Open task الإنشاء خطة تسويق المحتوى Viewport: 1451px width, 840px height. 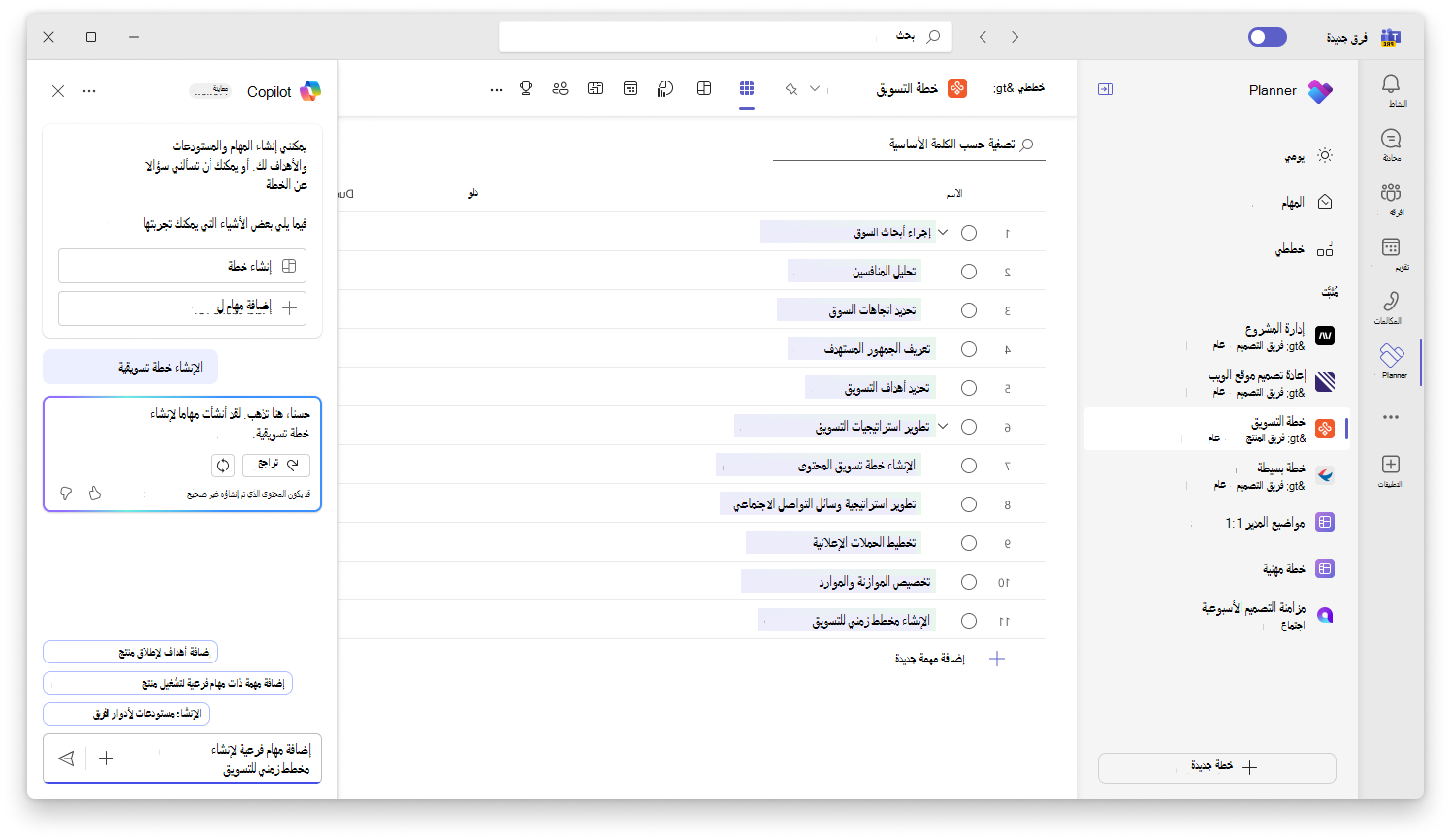click(856, 466)
